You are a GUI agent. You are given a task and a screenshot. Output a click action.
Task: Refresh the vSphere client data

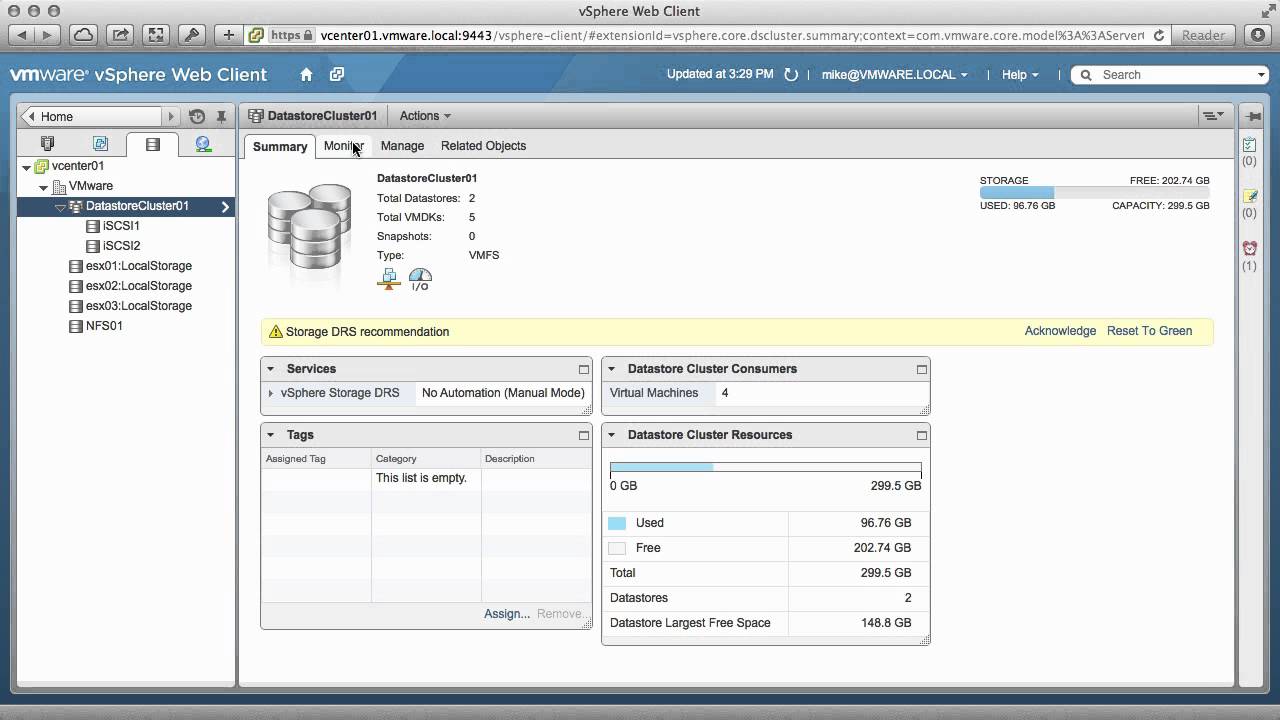tap(791, 75)
